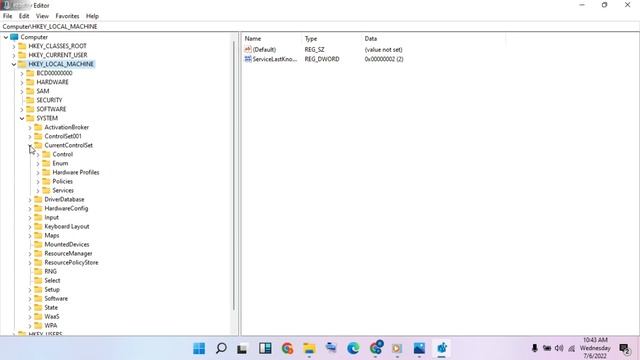640x360 pixels.
Task: Select the Enum key
Action: click(60, 163)
